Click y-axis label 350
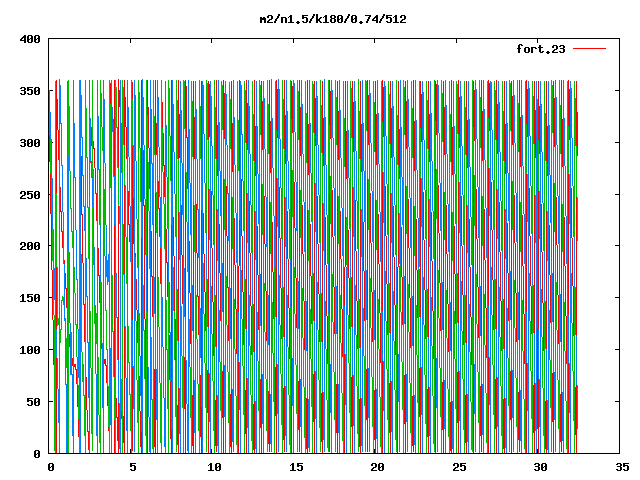The width and height of the screenshot is (640, 480). 30,91
